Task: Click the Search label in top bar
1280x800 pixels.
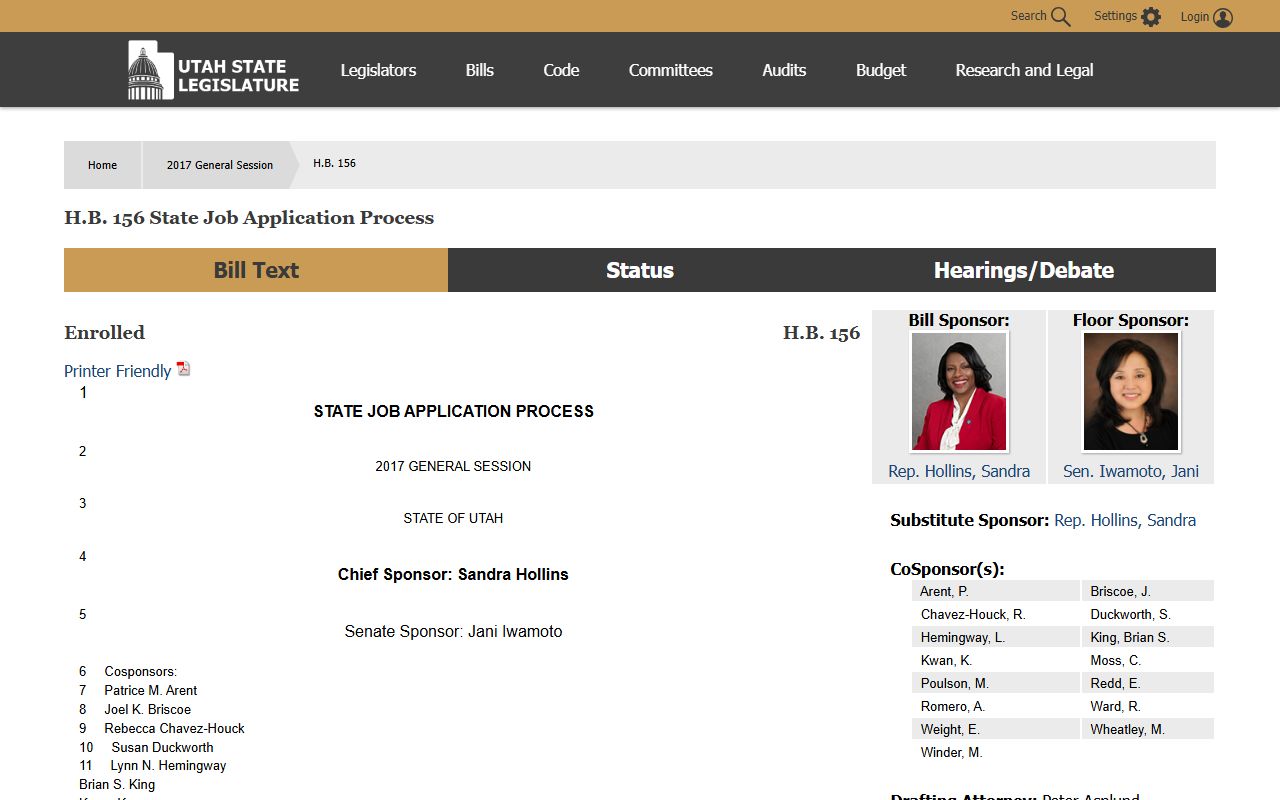Action: pyautogui.click(x=1028, y=16)
